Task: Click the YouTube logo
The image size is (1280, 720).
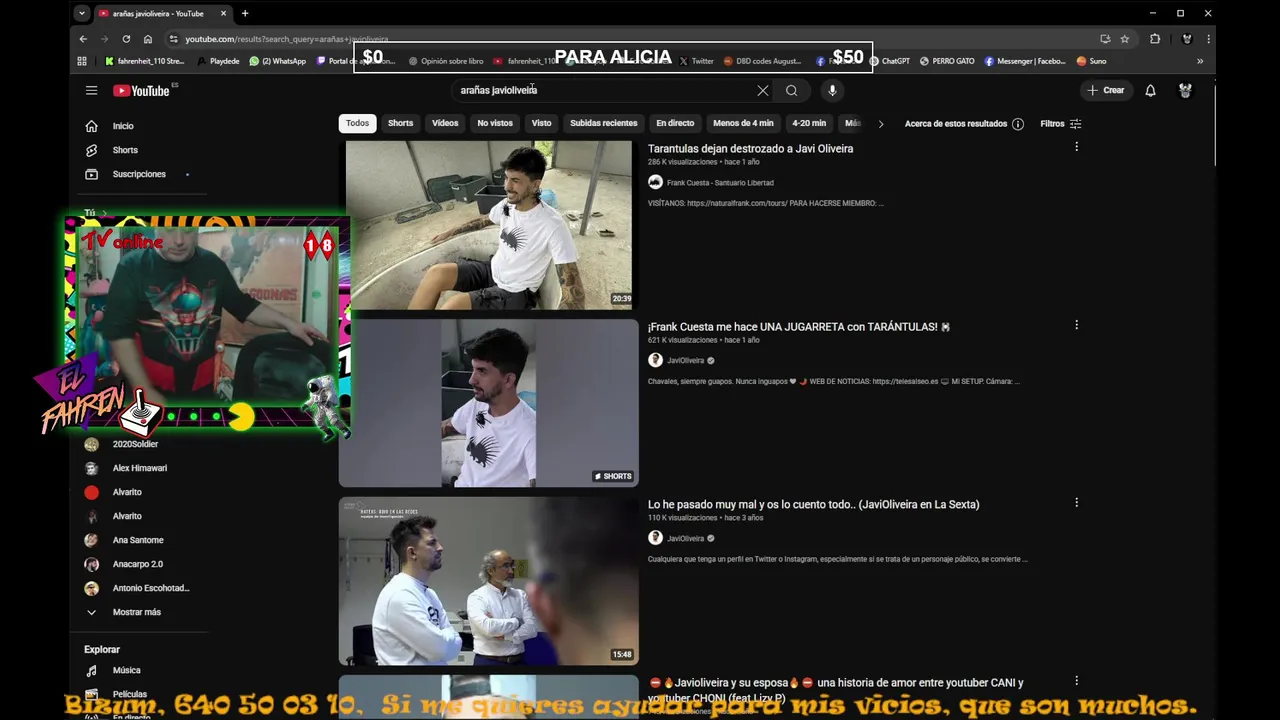Action: [x=141, y=90]
